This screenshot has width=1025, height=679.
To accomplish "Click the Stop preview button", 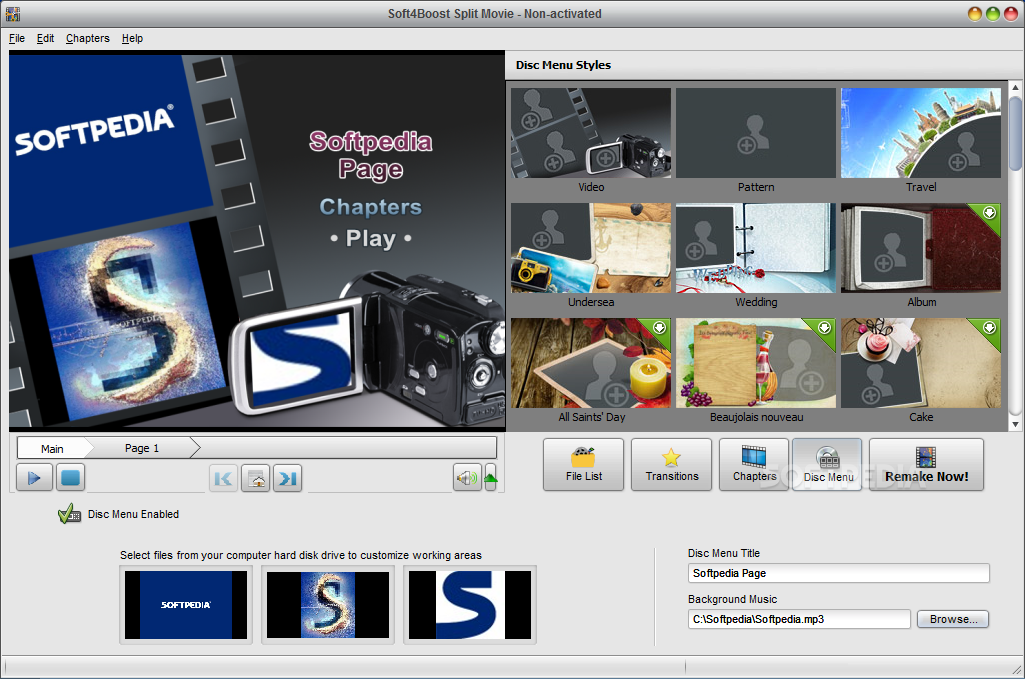I will pos(71,478).
